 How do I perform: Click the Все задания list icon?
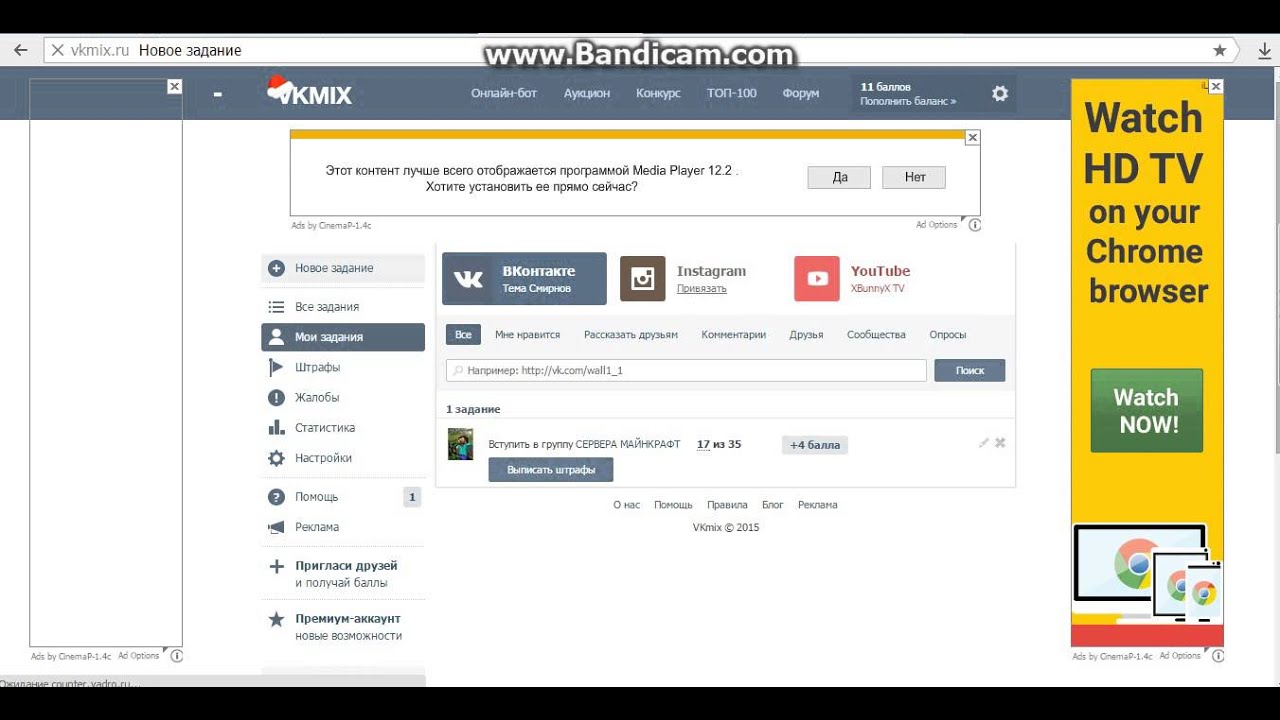pyautogui.click(x=276, y=307)
